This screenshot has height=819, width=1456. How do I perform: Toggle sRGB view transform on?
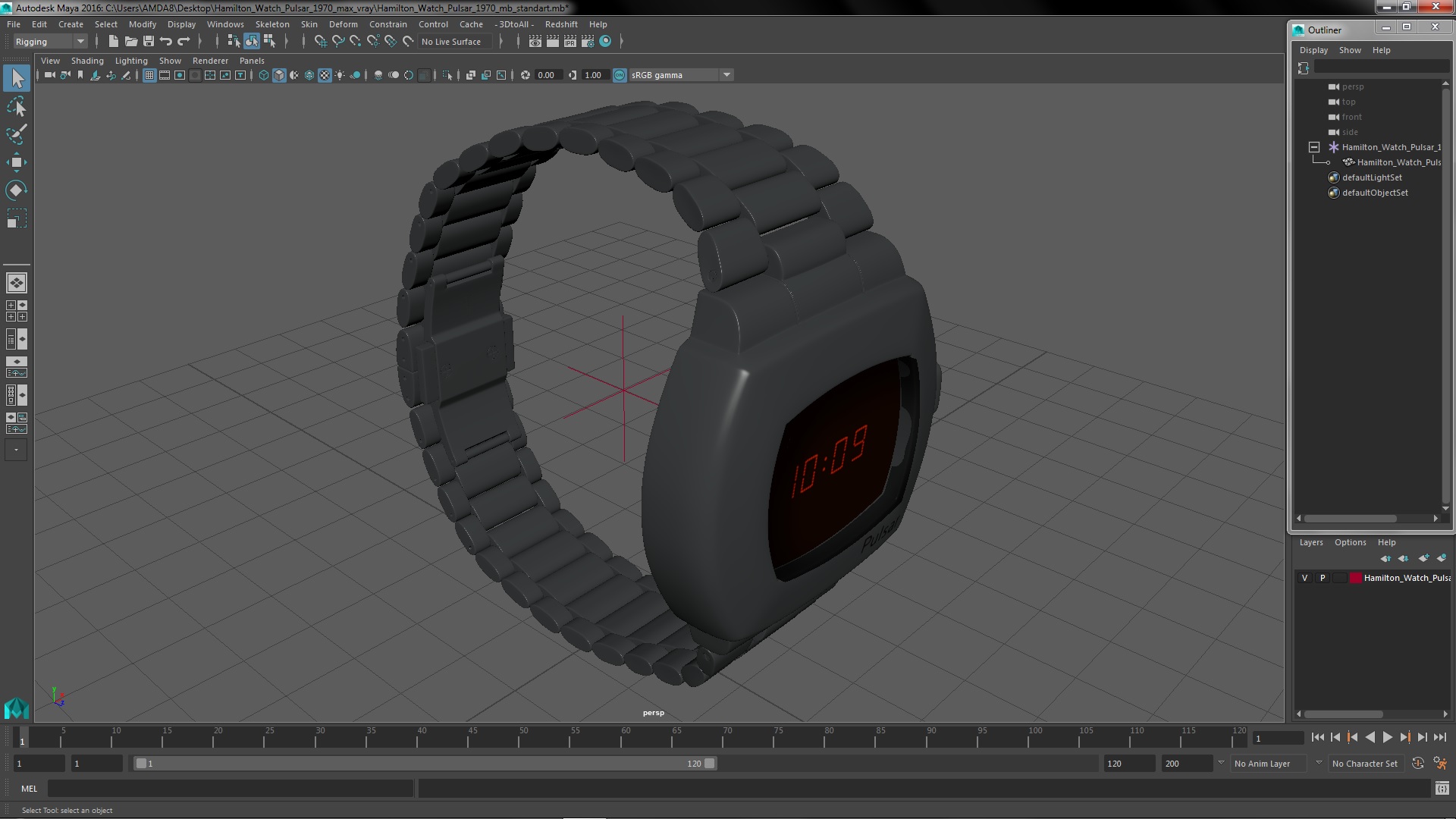coord(620,75)
